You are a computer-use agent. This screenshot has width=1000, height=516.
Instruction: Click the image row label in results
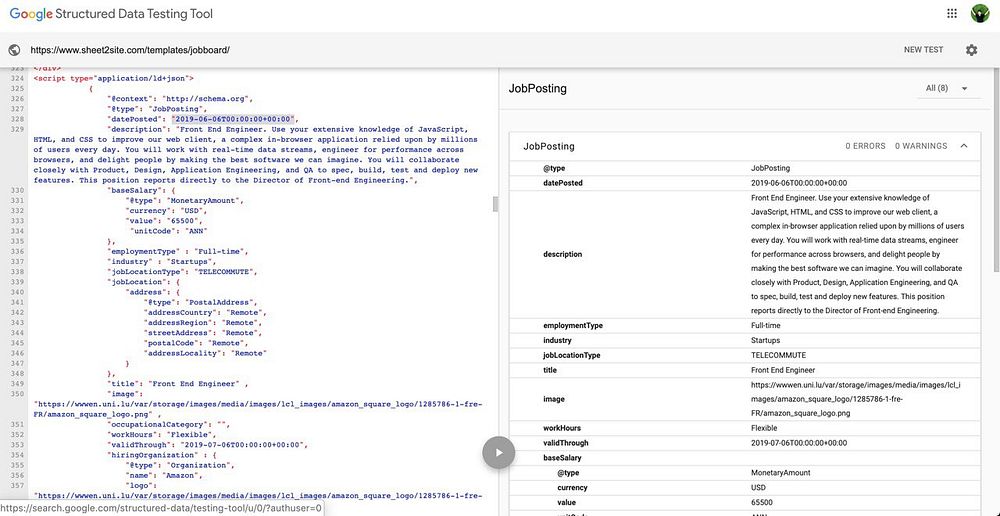tap(552, 399)
